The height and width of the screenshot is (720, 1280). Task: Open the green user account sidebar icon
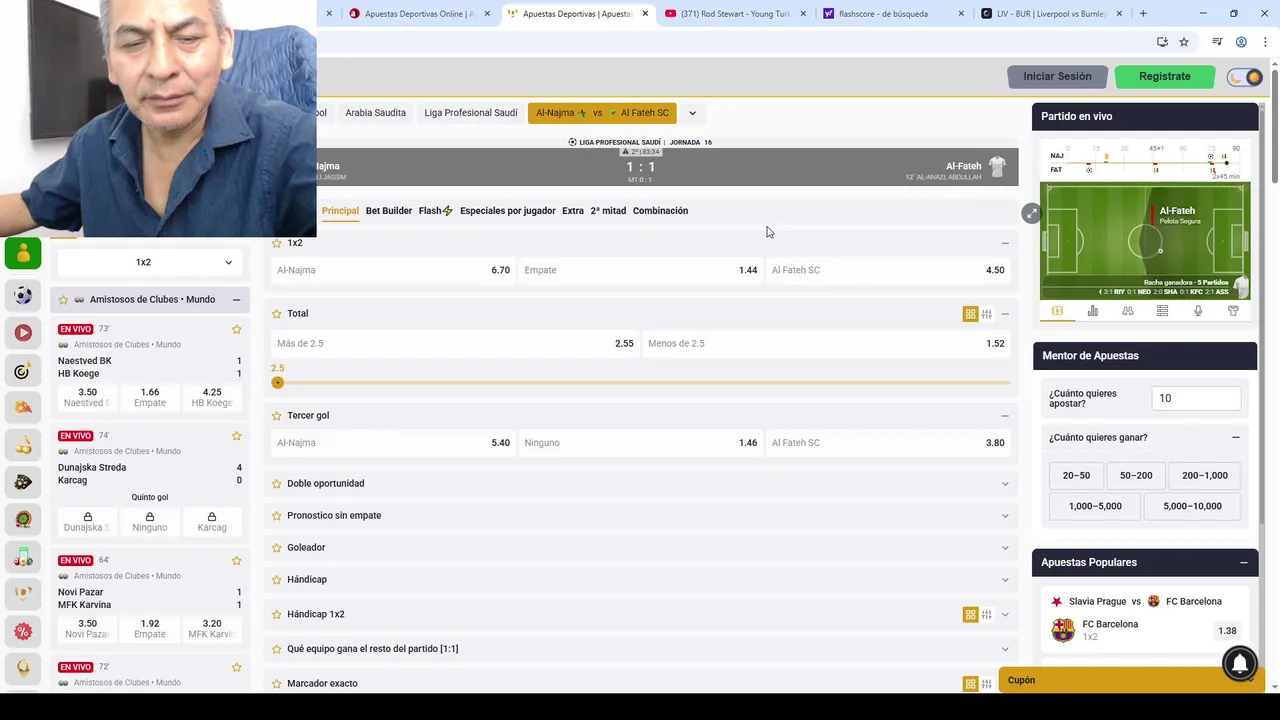point(23,254)
